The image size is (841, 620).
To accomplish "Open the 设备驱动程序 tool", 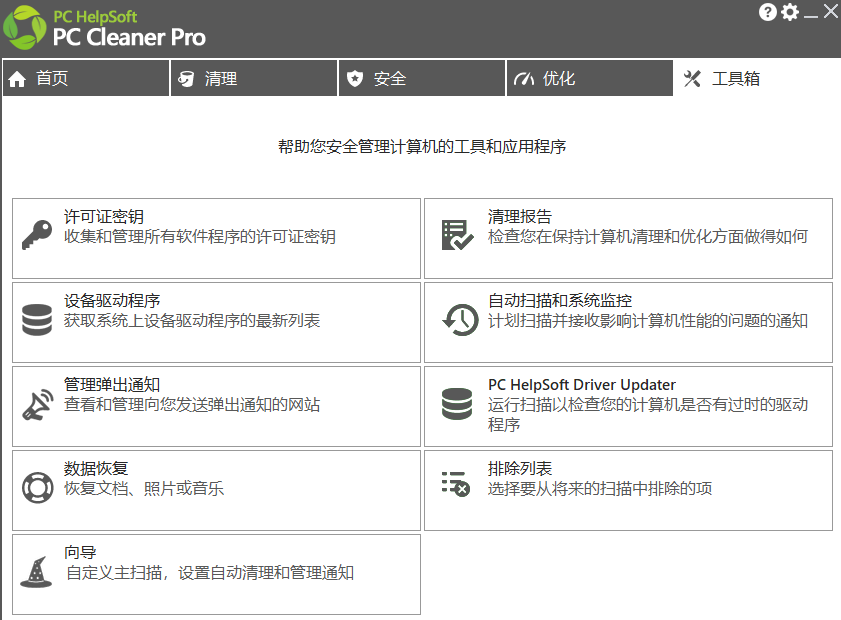I will coord(216,322).
